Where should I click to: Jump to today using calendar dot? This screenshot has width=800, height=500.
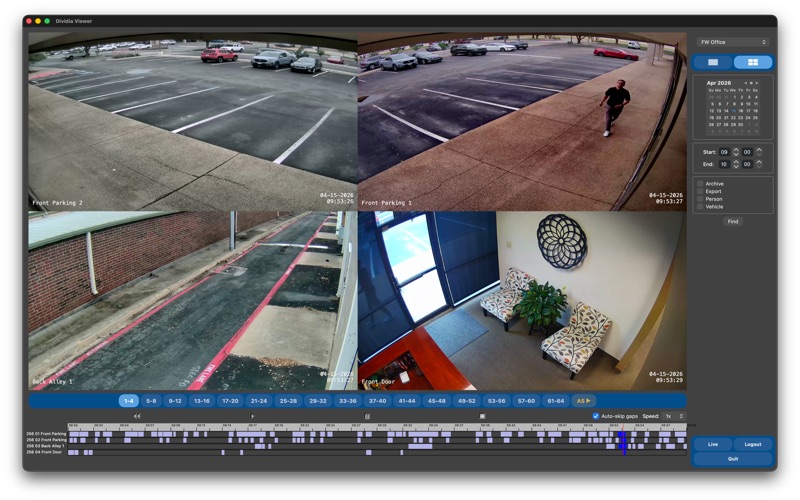pos(751,83)
